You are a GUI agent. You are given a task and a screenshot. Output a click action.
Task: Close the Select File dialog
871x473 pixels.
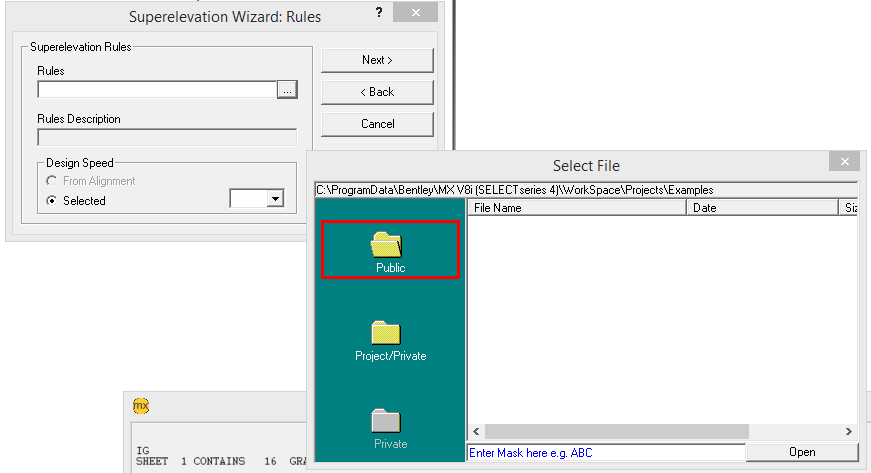pos(844,162)
